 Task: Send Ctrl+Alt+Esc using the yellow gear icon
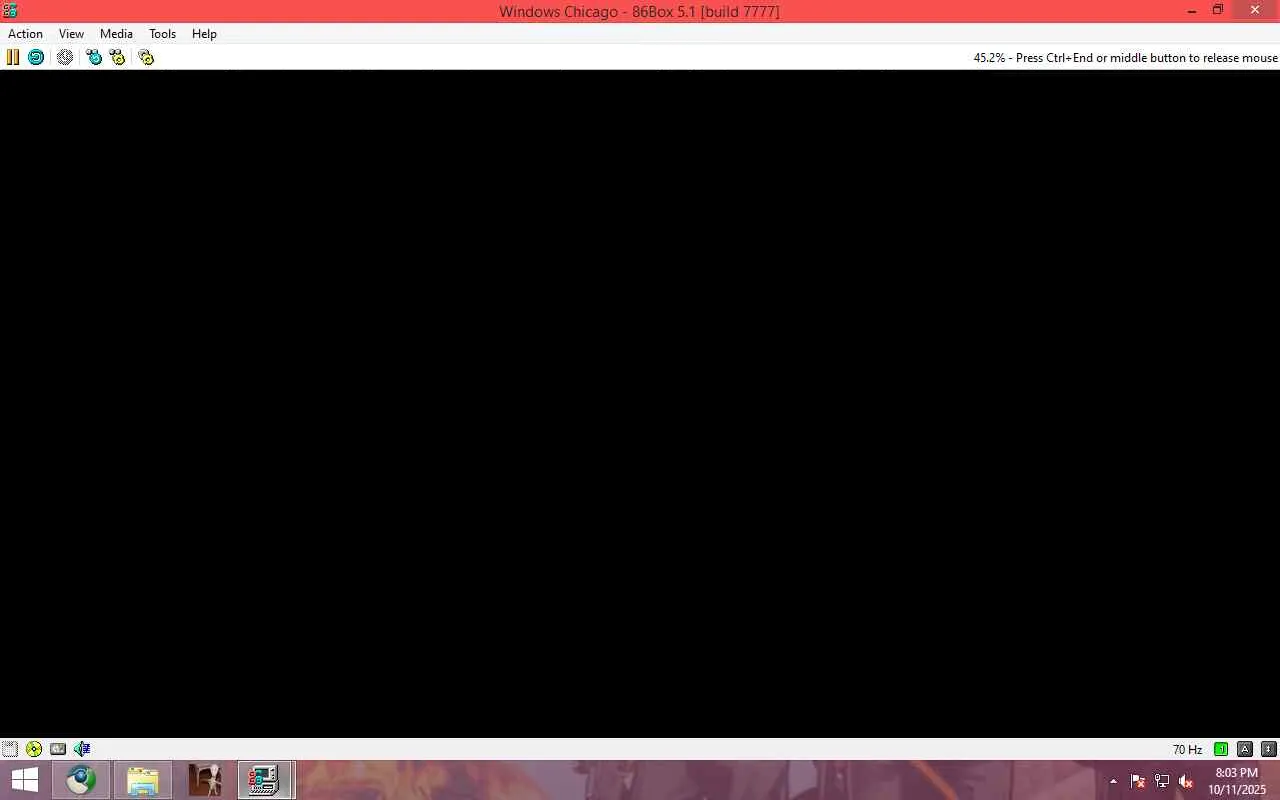pyautogui.click(x=118, y=57)
